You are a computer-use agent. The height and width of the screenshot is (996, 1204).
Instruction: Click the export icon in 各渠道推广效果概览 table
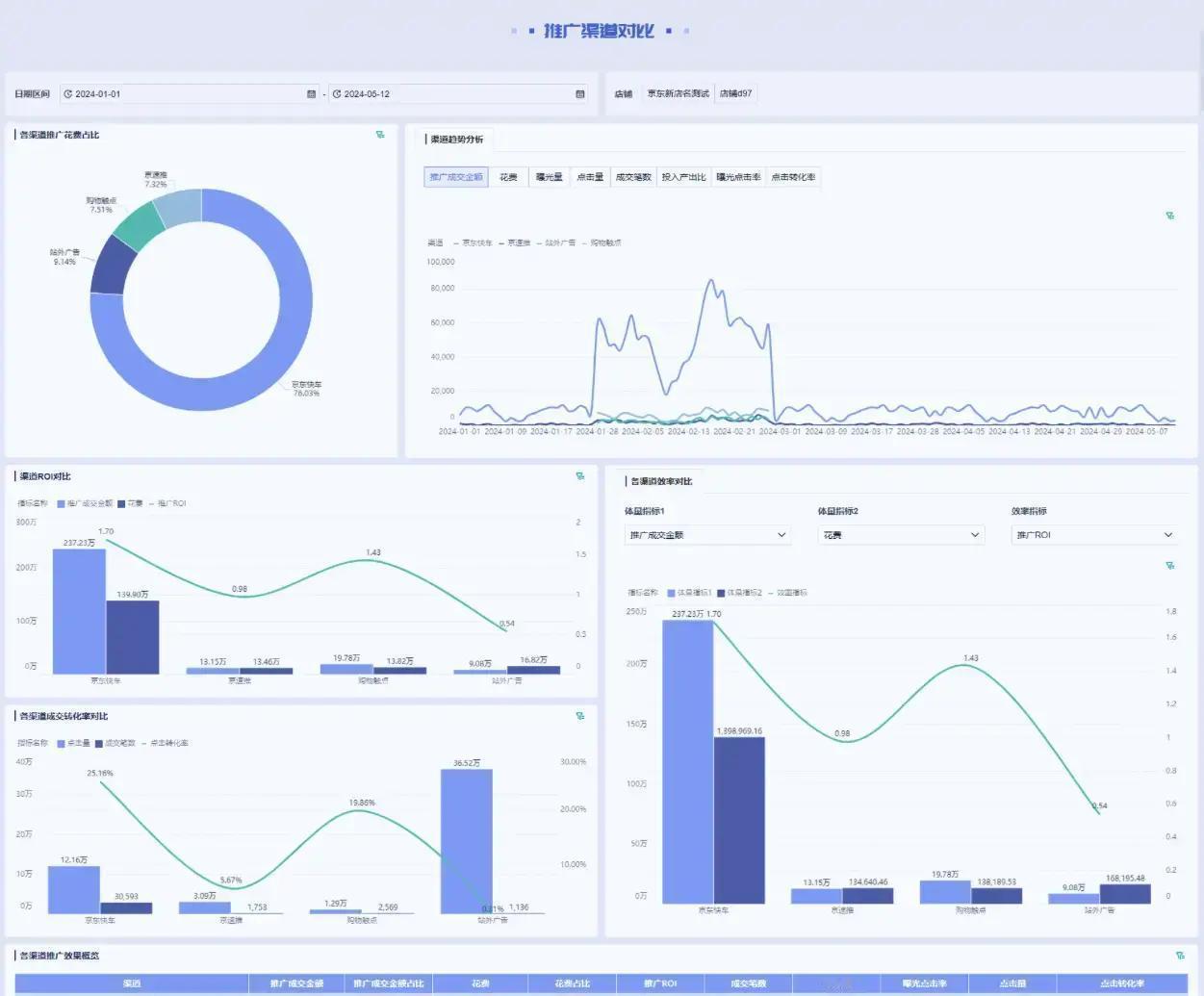[1180, 956]
